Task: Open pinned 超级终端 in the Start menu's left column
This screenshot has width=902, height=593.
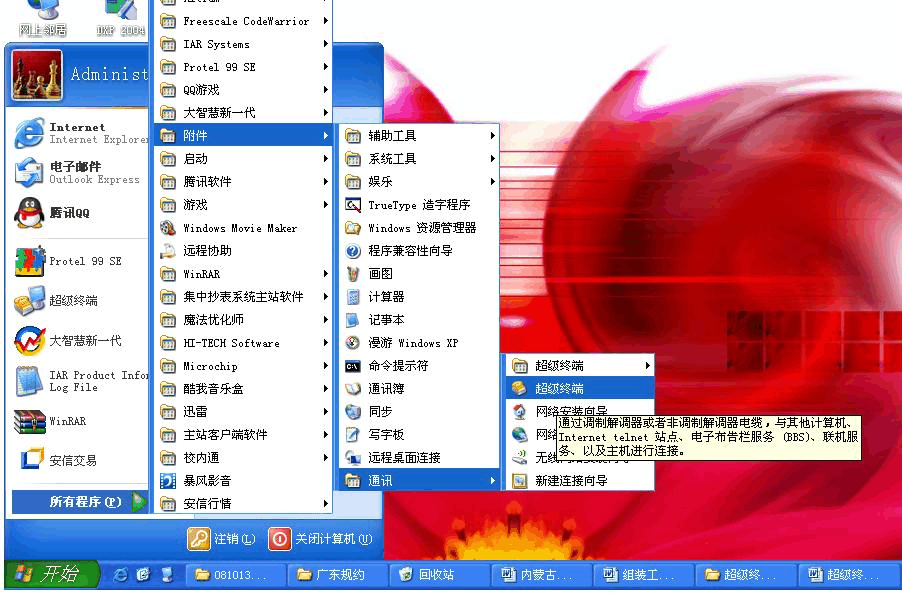Action: tap(79, 300)
